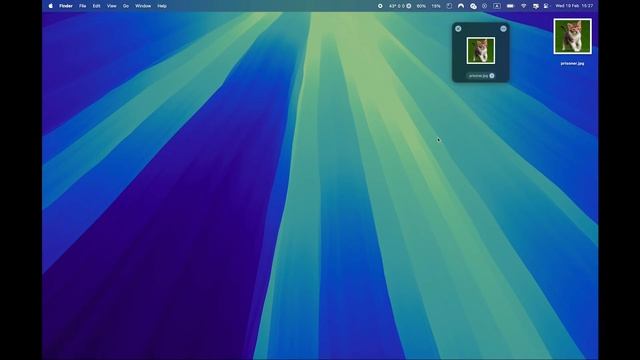
Task: Click the prisoner.jpg file name on desktop
Action: 572,64
